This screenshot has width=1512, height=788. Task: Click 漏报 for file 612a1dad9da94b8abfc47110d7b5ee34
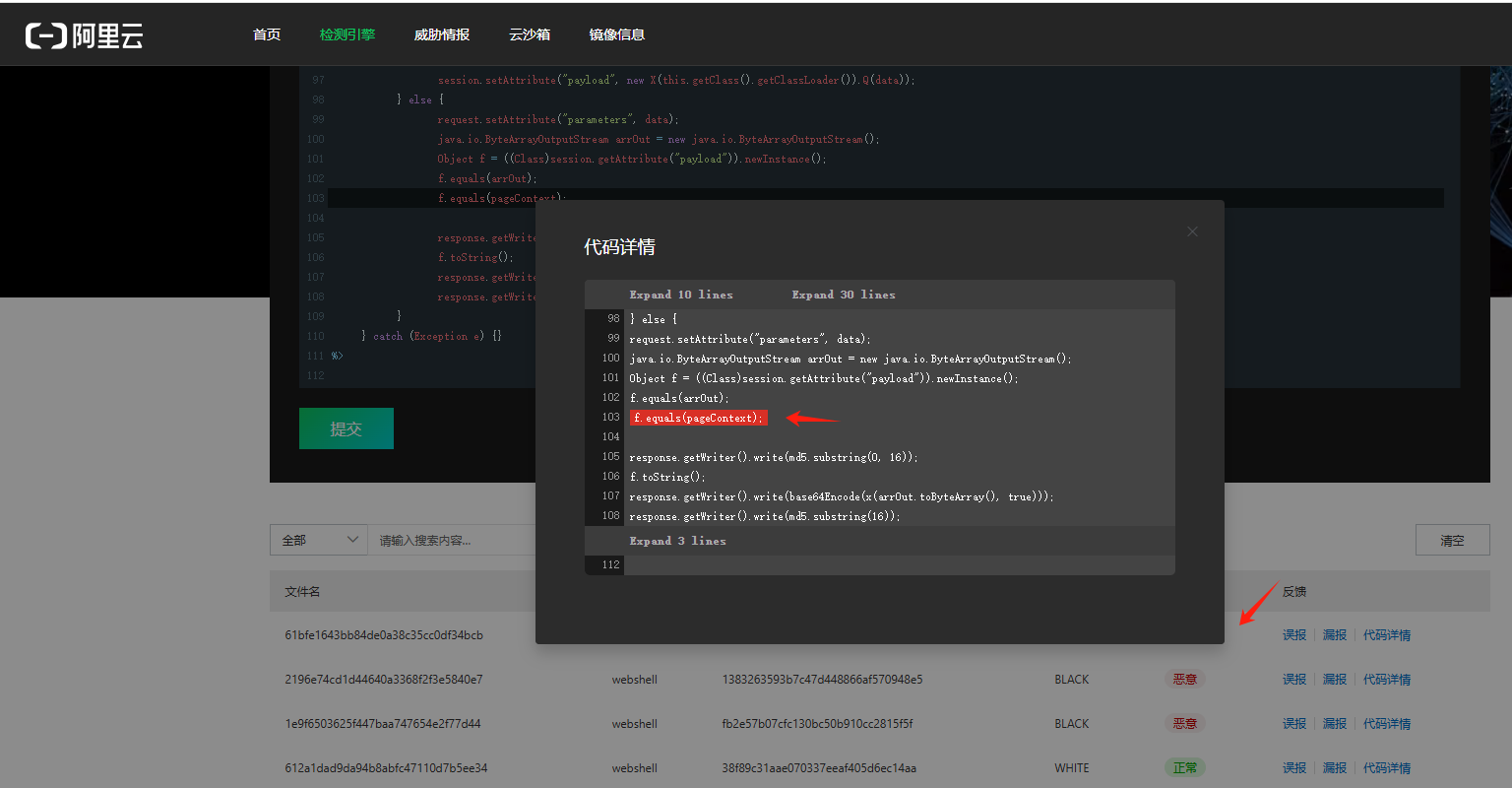pyautogui.click(x=1335, y=768)
